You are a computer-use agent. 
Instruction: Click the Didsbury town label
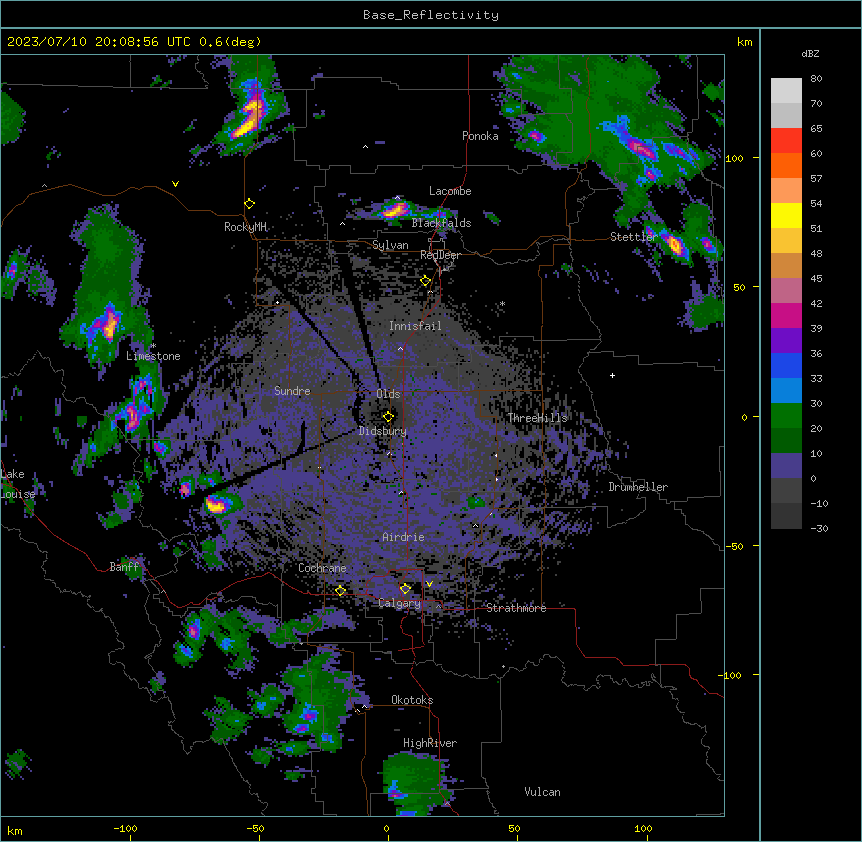coord(383,431)
